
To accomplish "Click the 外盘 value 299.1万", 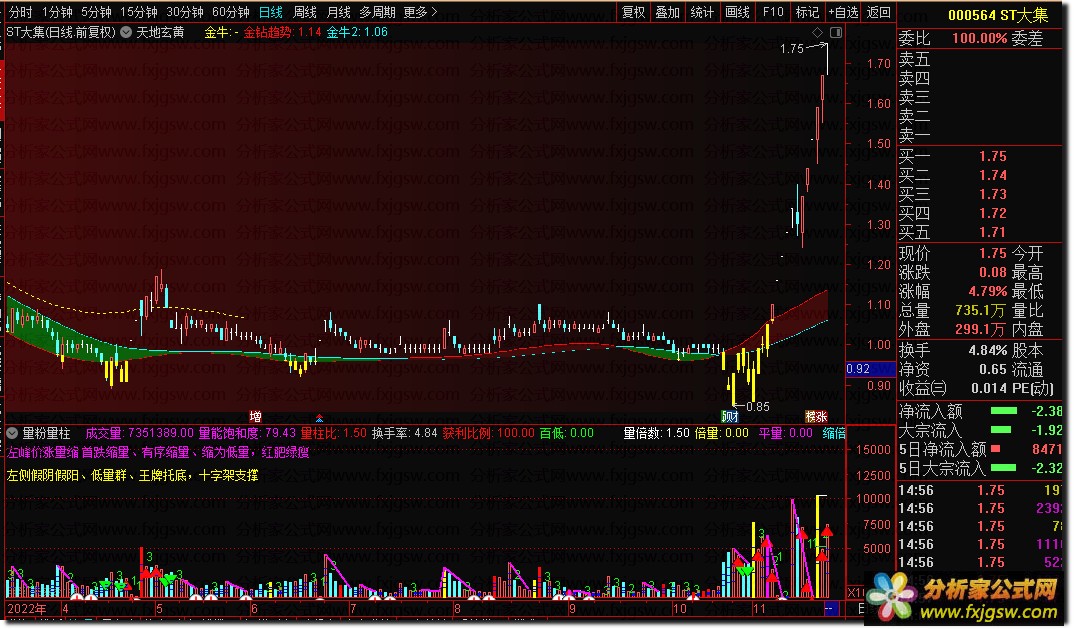I will coord(980,330).
